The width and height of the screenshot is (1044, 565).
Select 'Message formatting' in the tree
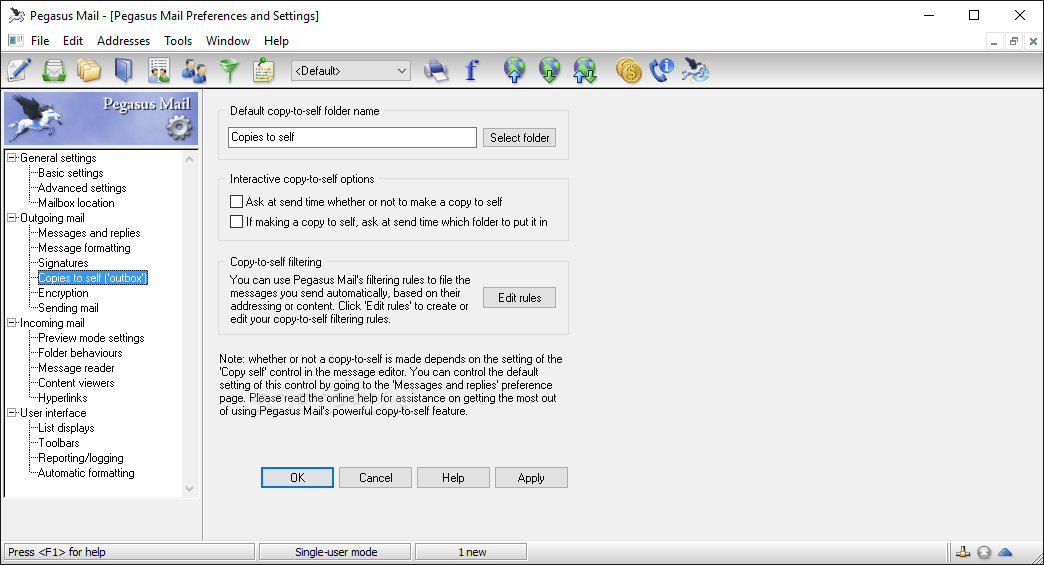pos(84,248)
